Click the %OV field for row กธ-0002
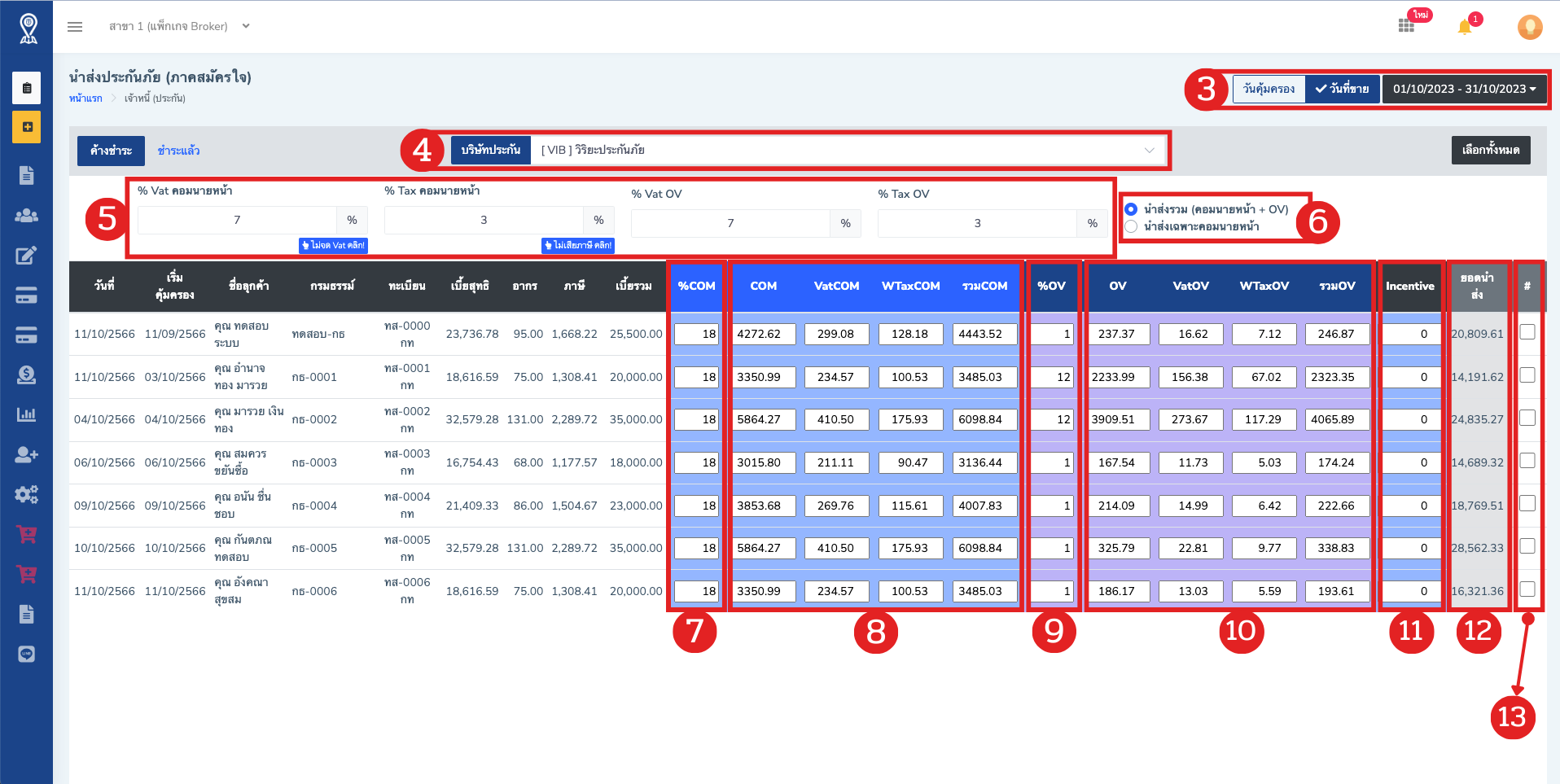1560x784 pixels. [x=1052, y=419]
